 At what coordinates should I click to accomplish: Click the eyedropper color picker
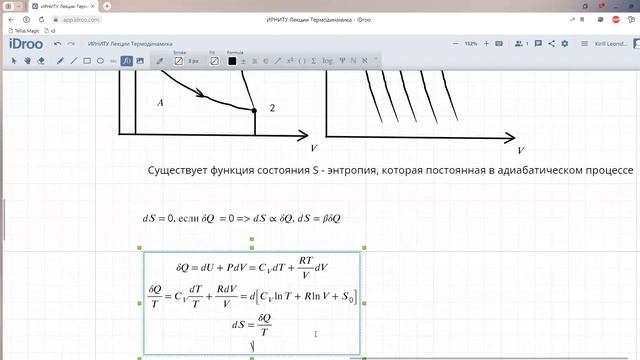(x=160, y=61)
